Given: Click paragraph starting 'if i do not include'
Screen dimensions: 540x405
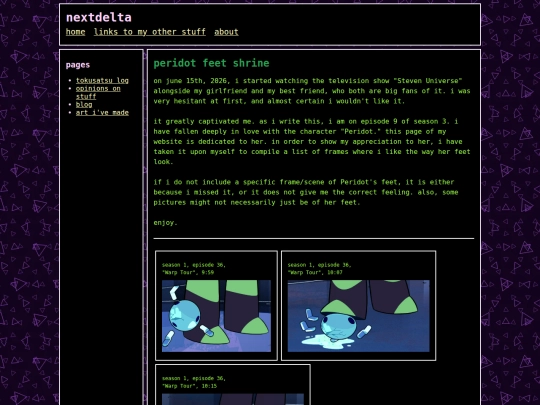Looking at the screenshot, I should (306, 192).
